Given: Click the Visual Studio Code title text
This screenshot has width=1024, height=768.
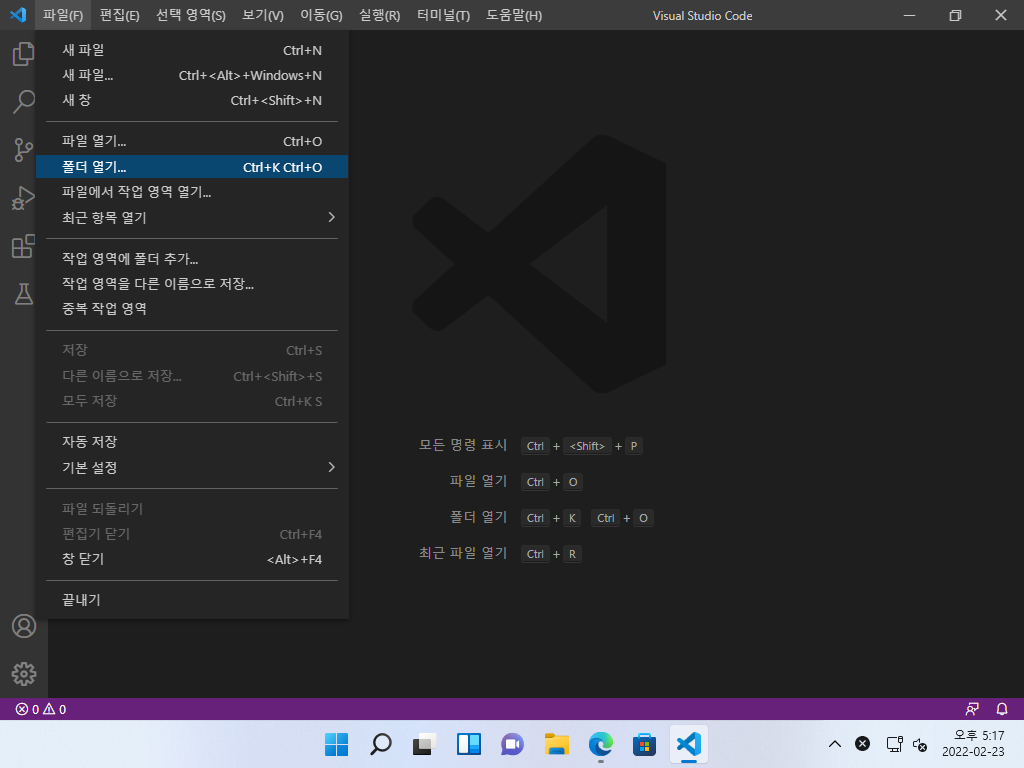Looking at the screenshot, I should 703,16.
